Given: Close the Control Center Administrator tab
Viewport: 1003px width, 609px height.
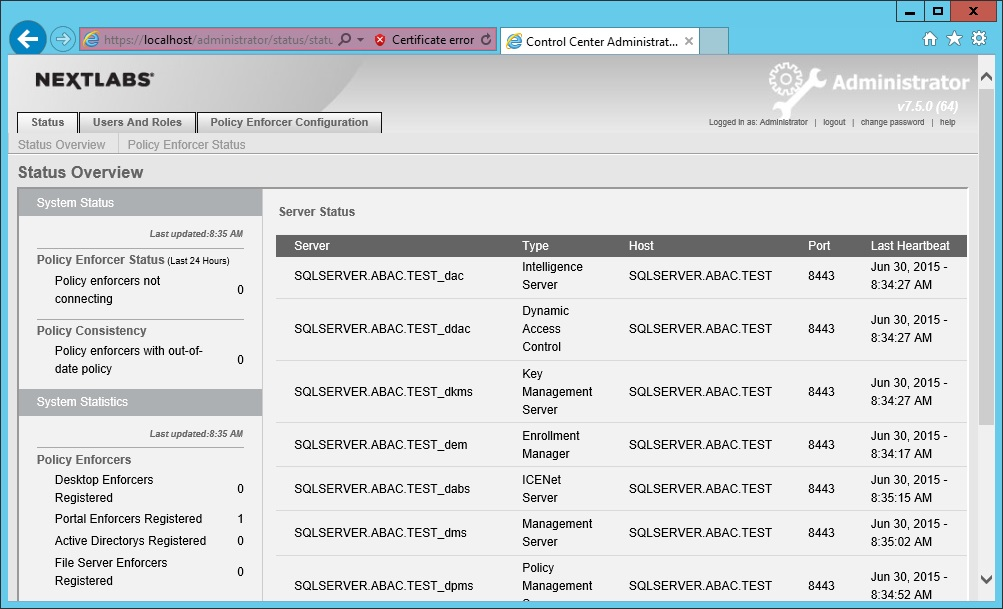Looking at the screenshot, I should tap(688, 42).
